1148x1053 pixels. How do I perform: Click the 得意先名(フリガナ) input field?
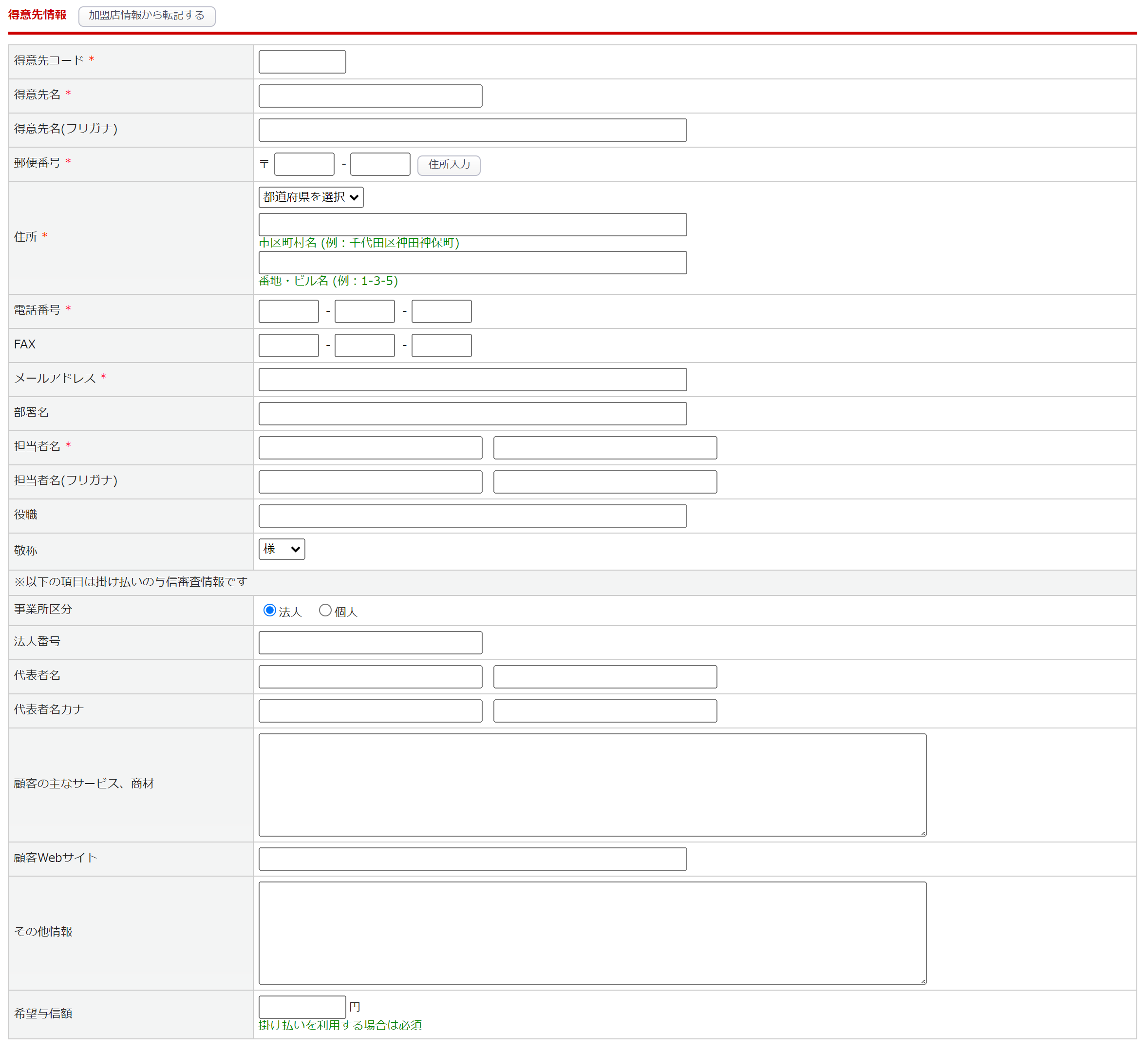pos(472,130)
